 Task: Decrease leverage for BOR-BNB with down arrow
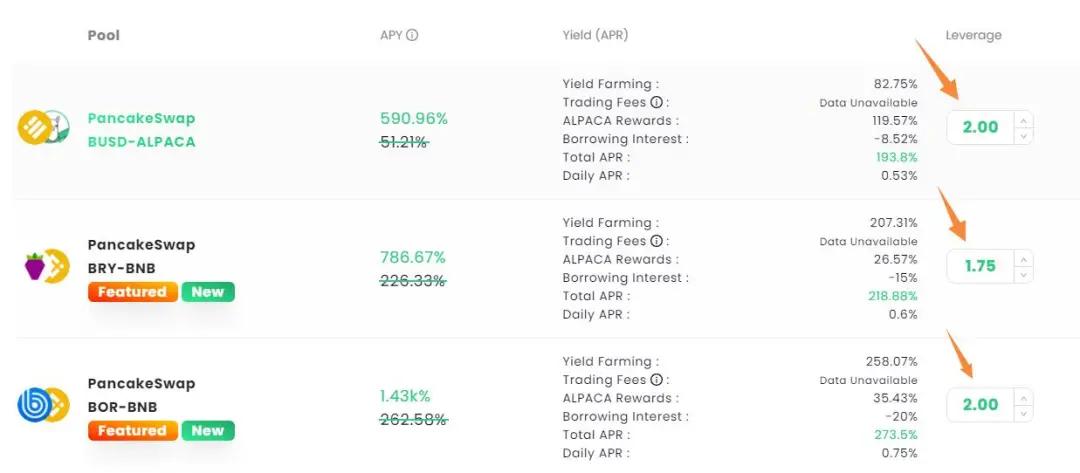point(1024,413)
